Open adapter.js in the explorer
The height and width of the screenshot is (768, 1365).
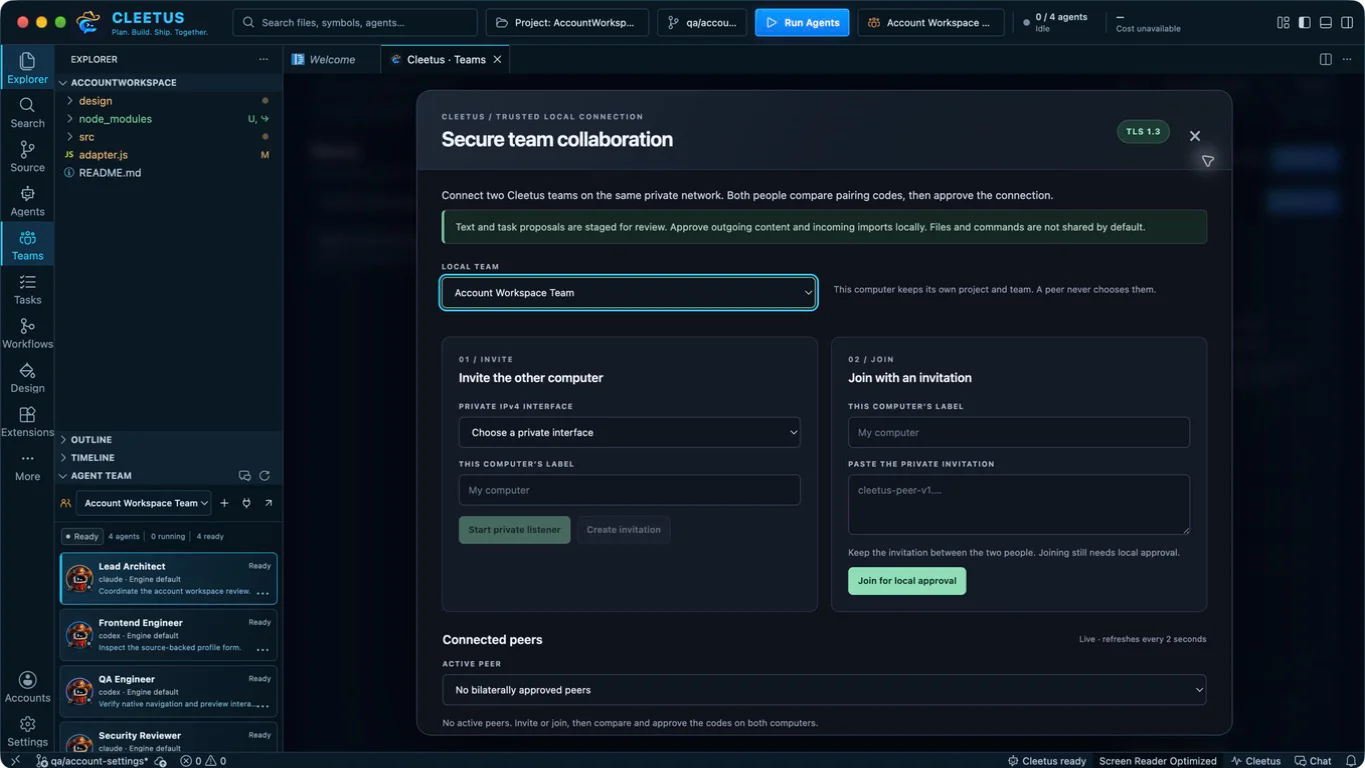pyautogui.click(x=168, y=155)
